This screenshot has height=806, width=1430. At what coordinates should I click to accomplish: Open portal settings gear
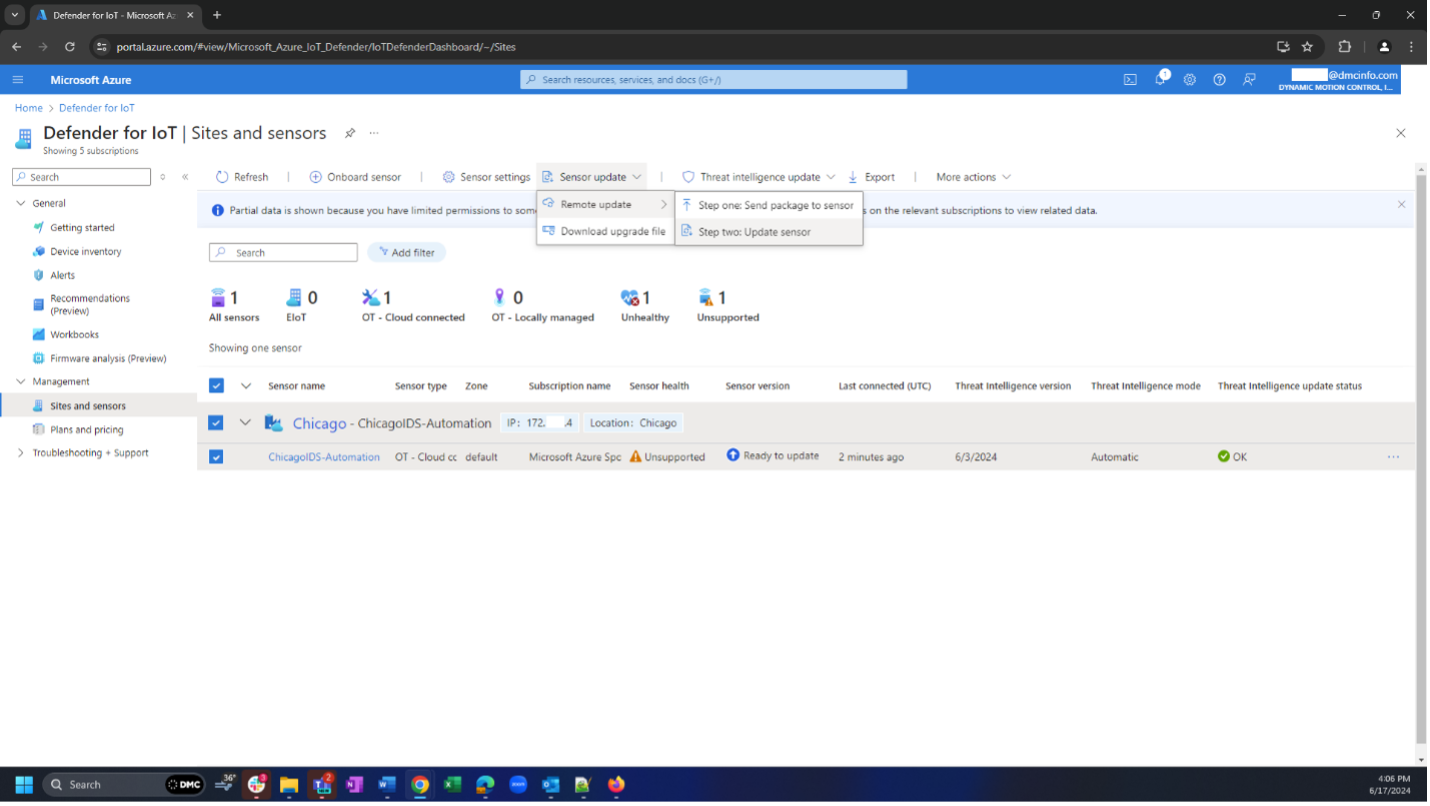point(1190,80)
